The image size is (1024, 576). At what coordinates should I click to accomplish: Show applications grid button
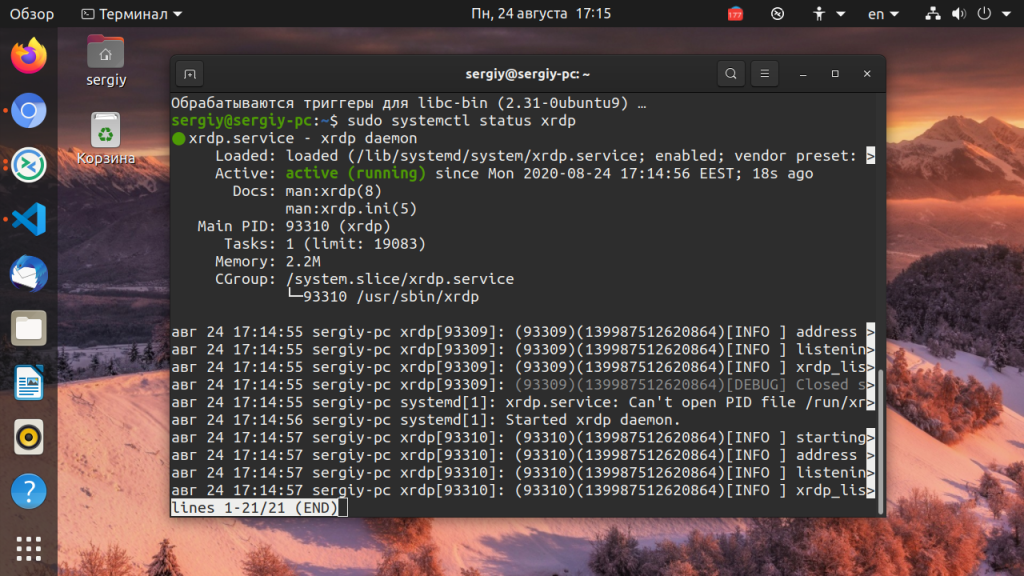(x=29, y=548)
